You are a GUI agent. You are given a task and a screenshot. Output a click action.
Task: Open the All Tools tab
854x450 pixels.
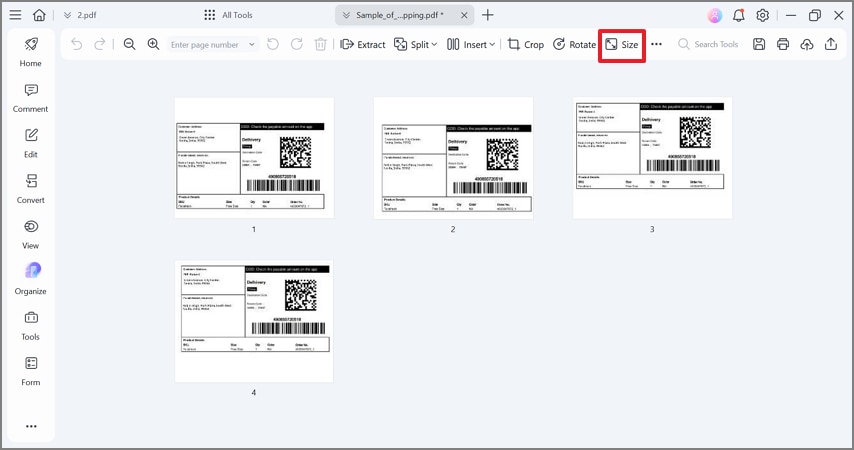pos(228,15)
